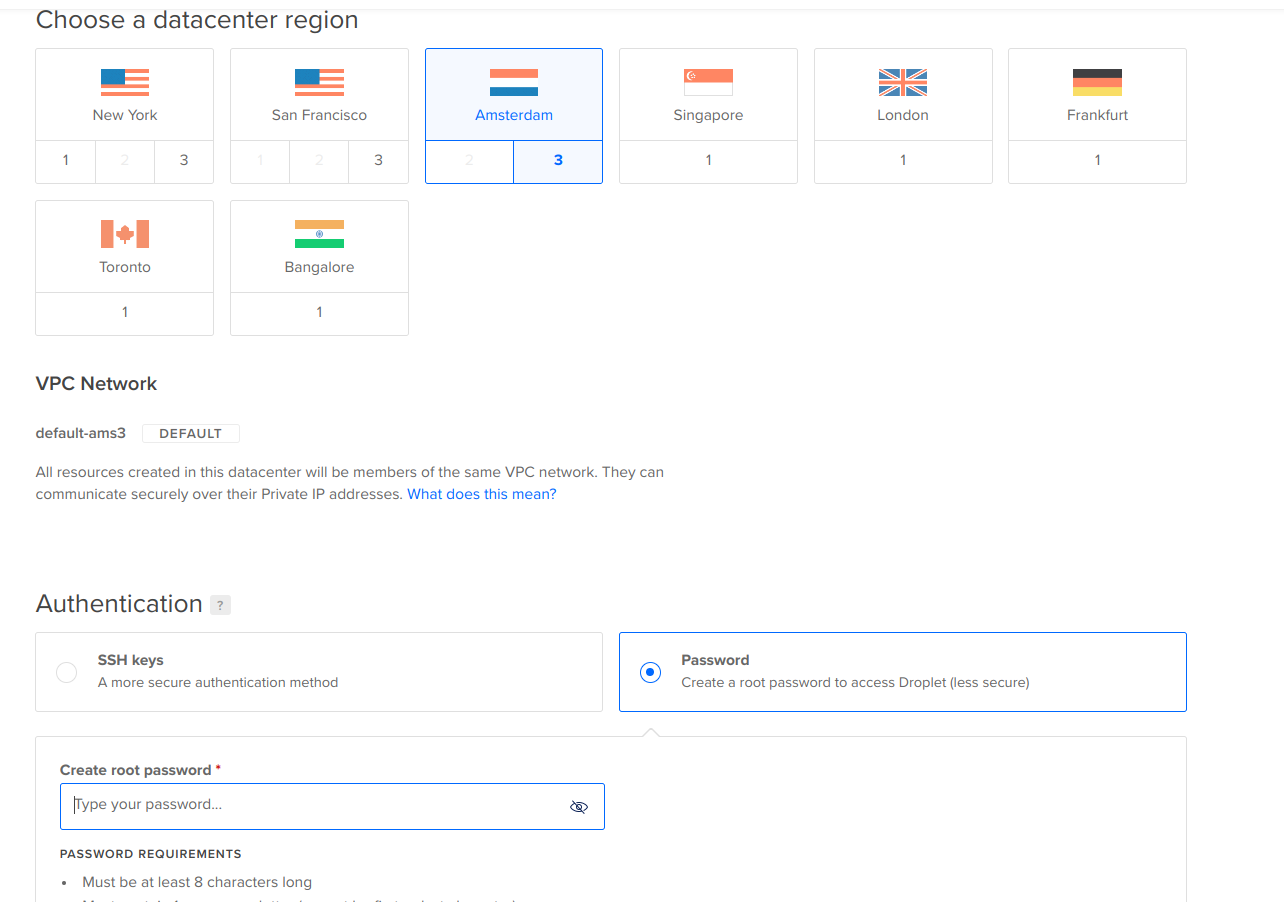Select the SSH keys radio button

[x=66, y=672]
